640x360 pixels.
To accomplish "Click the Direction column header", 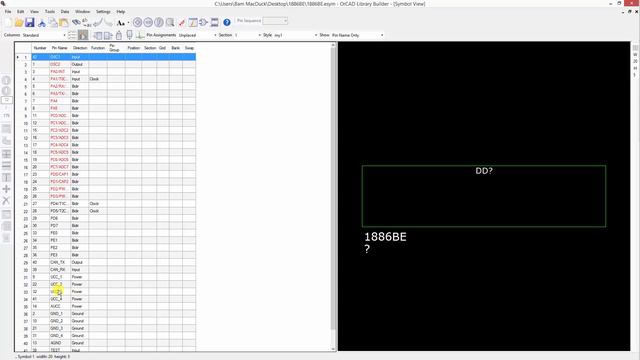I will [x=80, y=48].
